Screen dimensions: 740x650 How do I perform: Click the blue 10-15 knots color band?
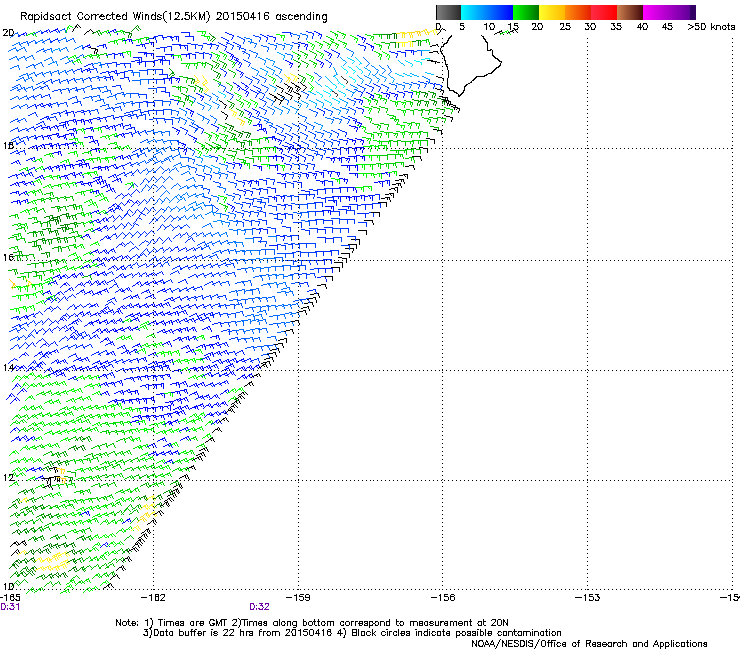click(500, 12)
